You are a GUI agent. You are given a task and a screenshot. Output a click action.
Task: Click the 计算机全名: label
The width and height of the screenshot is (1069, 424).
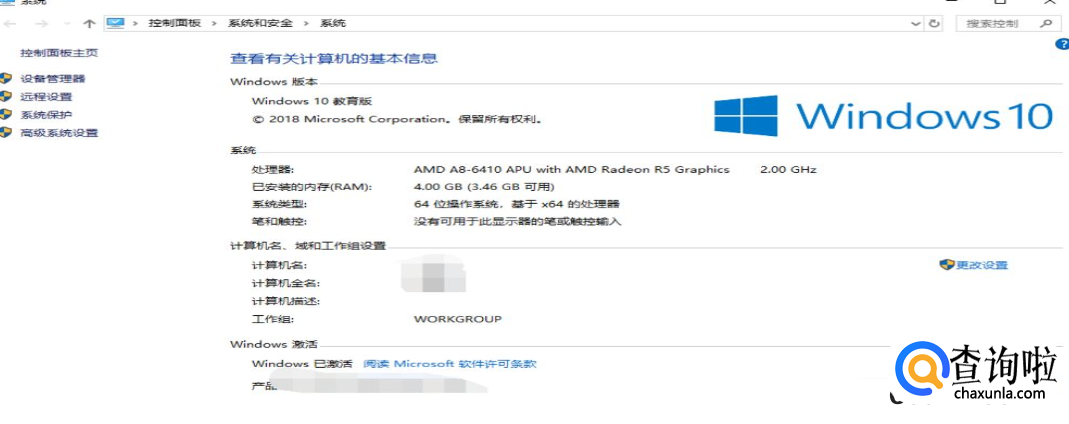click(286, 283)
